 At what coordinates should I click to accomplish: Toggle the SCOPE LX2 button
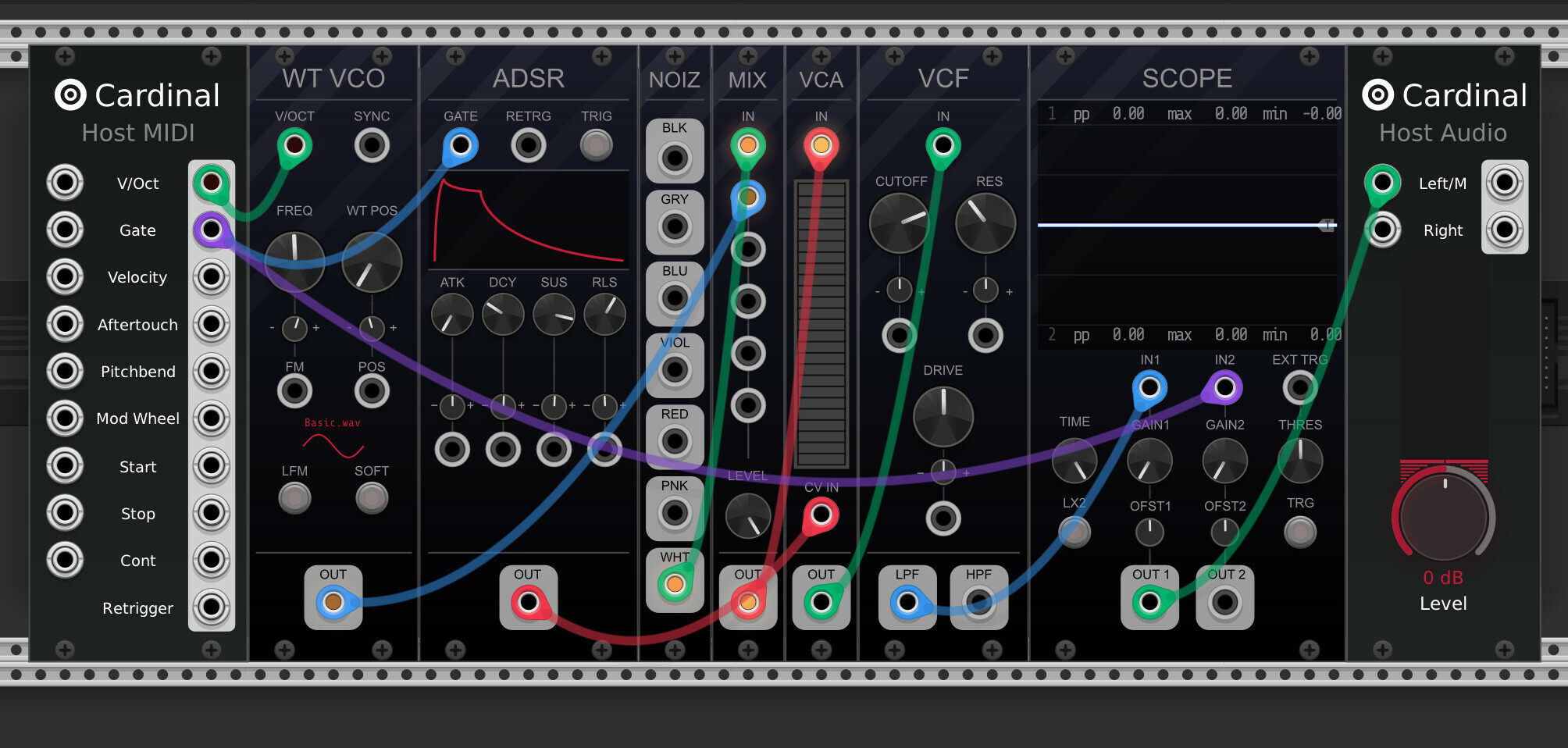point(1074,532)
